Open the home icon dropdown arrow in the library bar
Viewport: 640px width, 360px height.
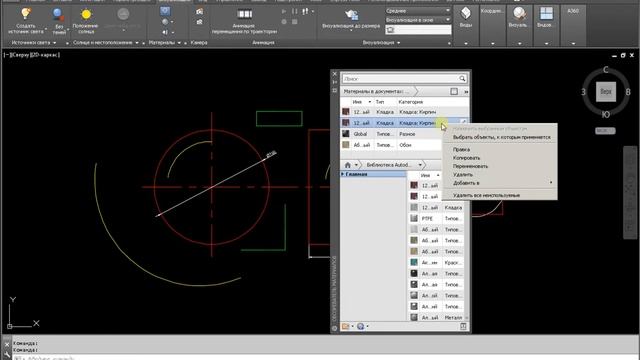pyautogui.click(x=356, y=165)
